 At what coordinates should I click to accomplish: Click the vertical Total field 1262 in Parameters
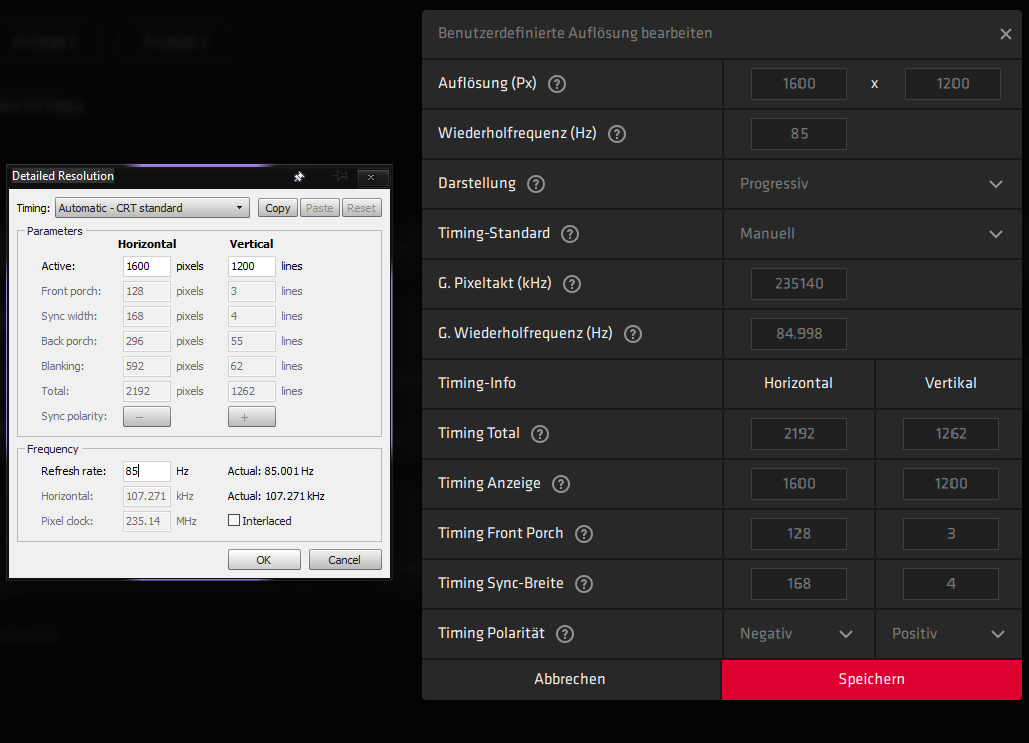pyautogui.click(x=252, y=391)
